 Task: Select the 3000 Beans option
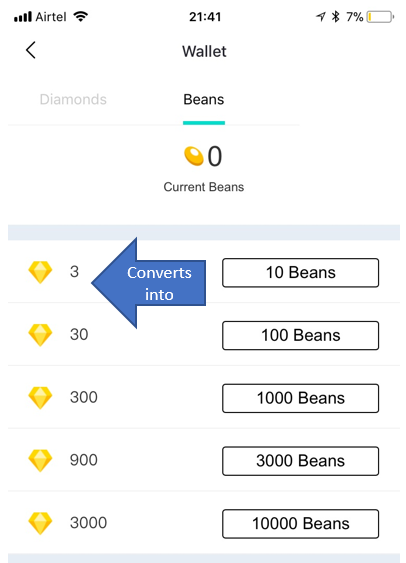[x=300, y=461]
